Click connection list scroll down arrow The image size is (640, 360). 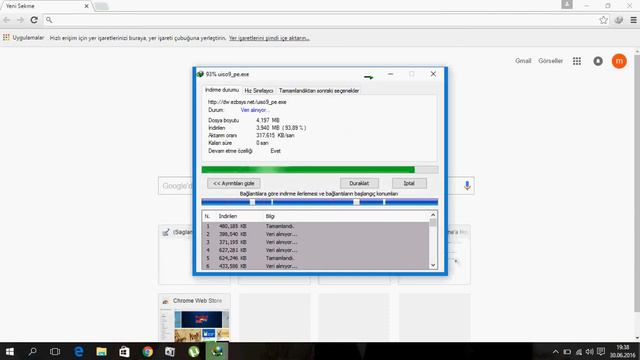click(433, 265)
